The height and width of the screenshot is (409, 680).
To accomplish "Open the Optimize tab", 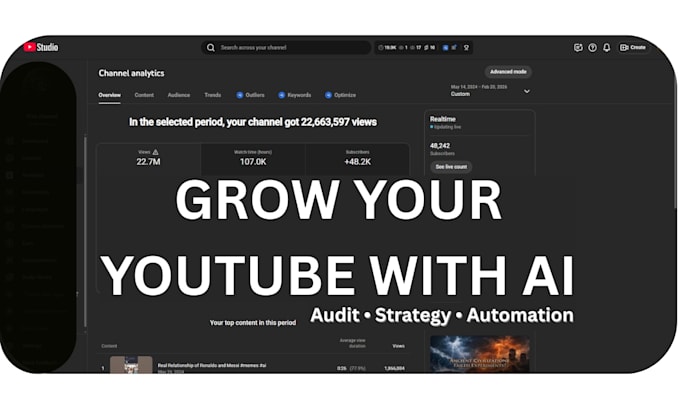I will pyautogui.click(x=340, y=95).
